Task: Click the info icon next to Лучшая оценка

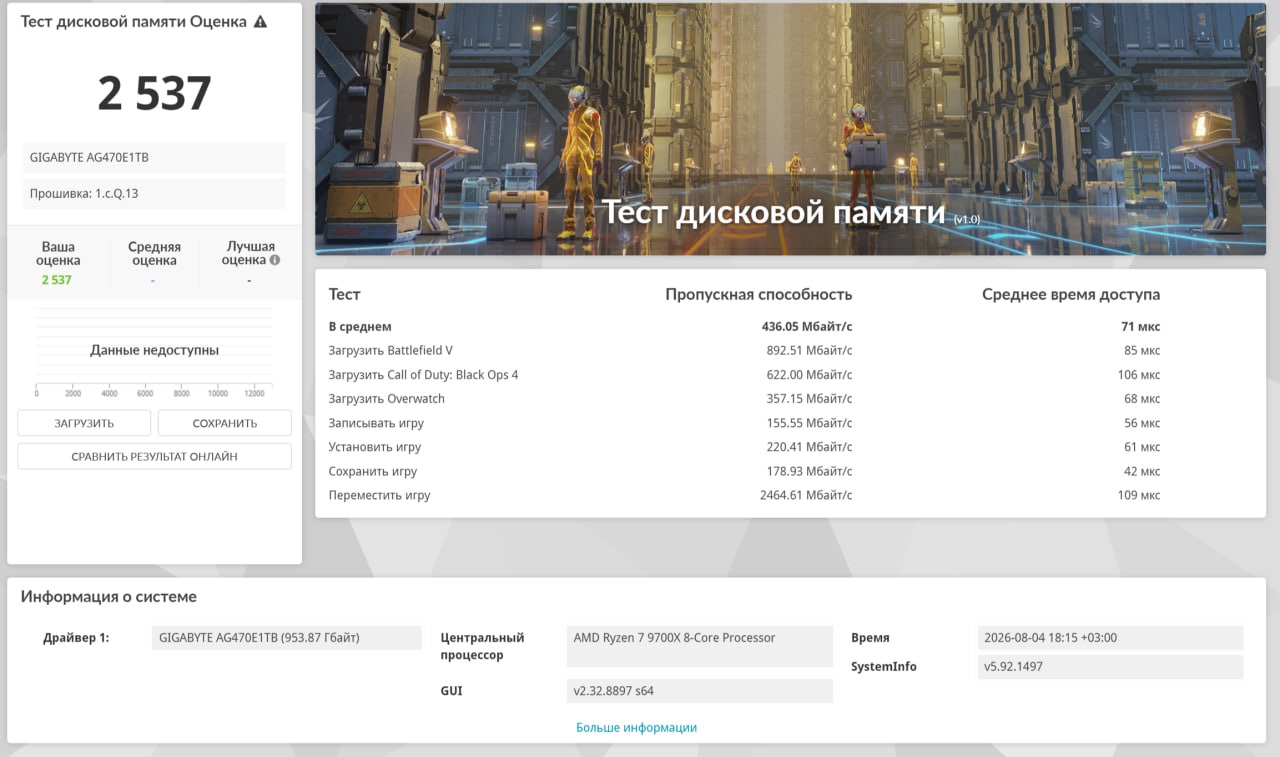Action: click(275, 260)
